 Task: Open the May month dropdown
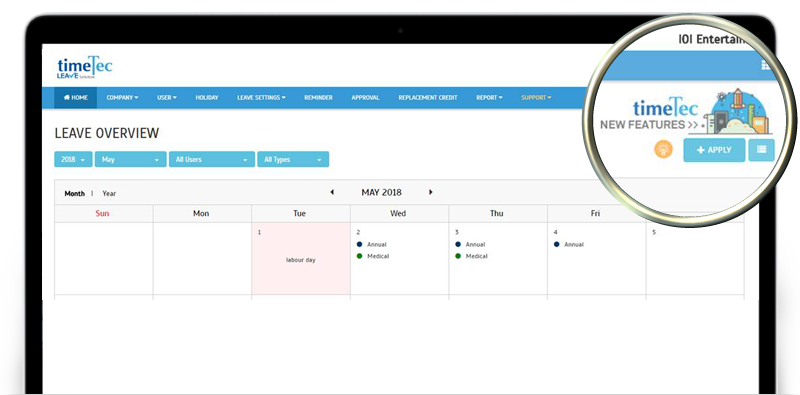(131, 159)
